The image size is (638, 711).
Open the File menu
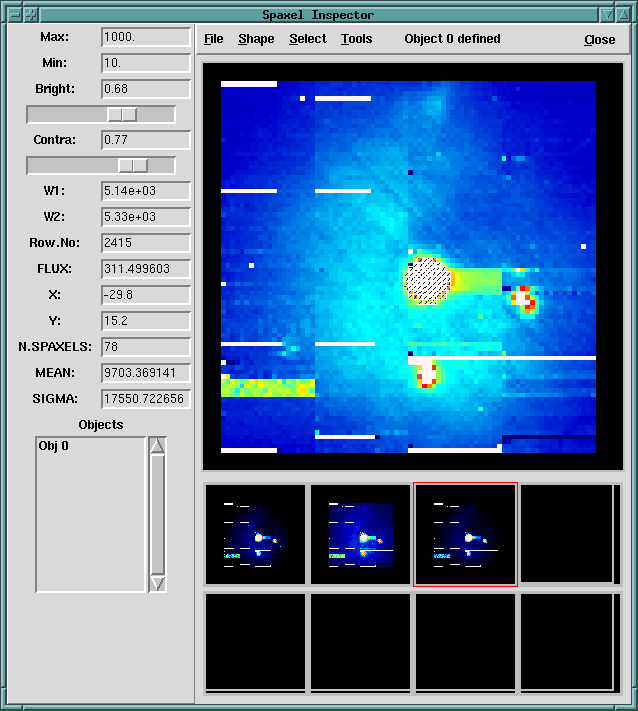tap(214, 39)
